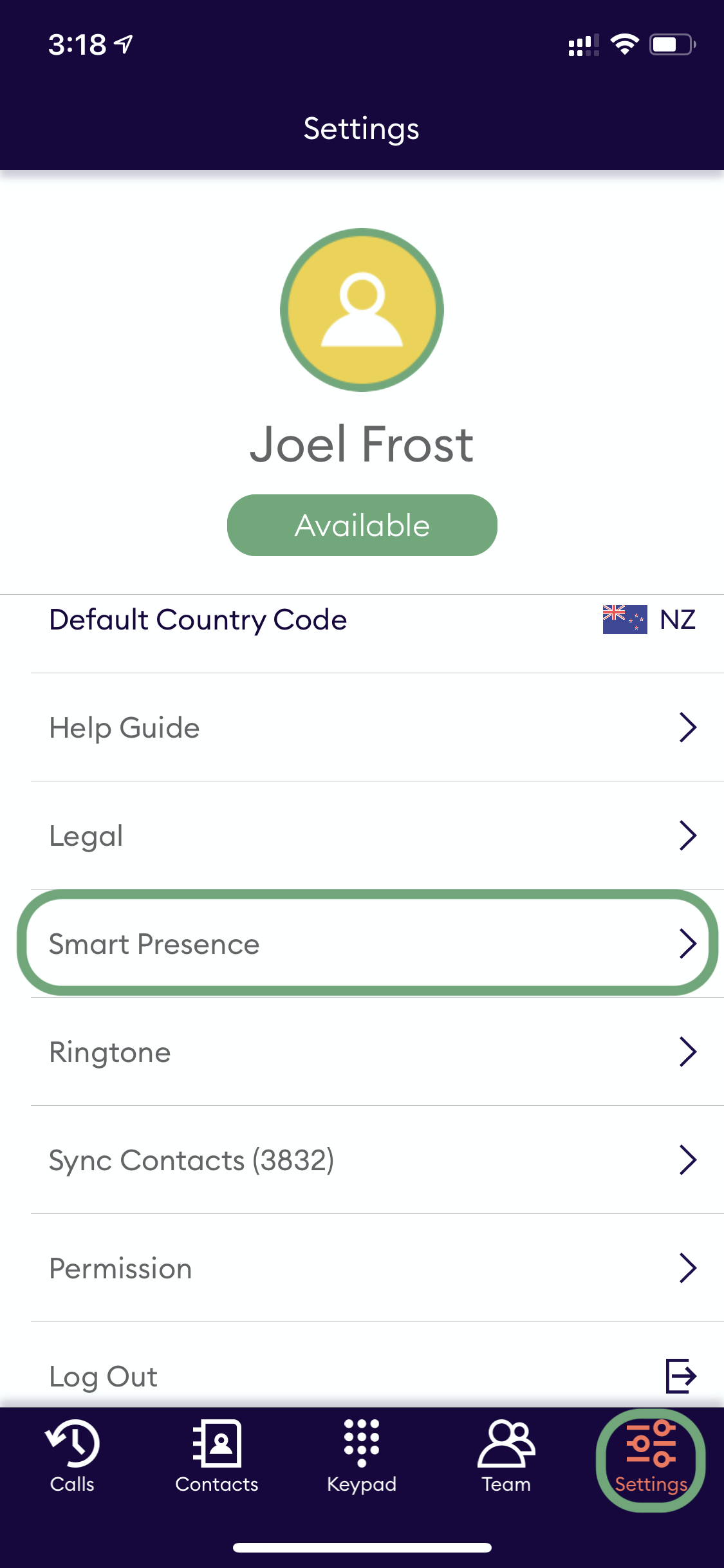
Task: Tap the battery indicator in status bar
Action: 672,44
